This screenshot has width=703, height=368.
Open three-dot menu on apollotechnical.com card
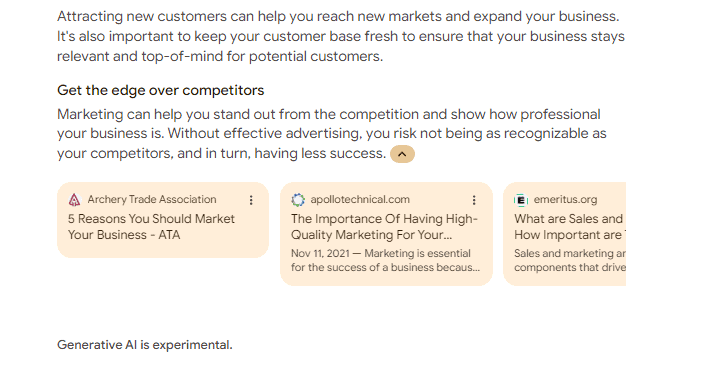[474, 200]
